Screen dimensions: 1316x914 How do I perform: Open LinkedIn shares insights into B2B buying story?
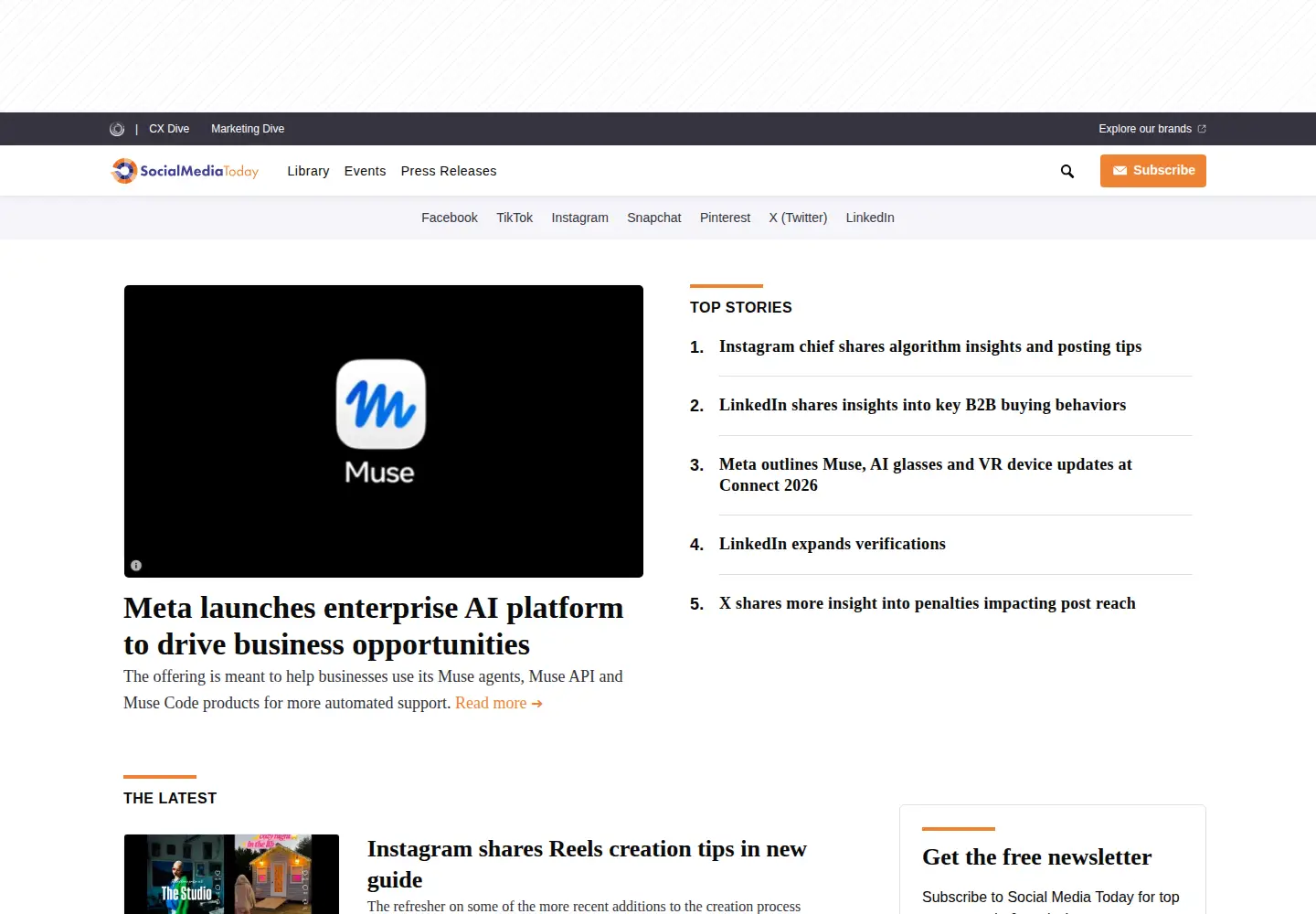922,405
